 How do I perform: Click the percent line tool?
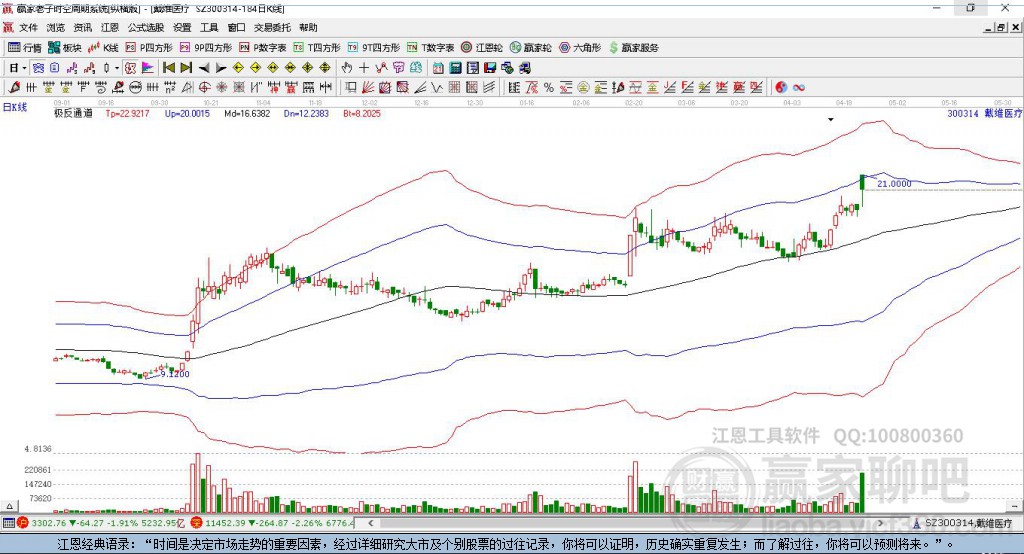(549, 88)
